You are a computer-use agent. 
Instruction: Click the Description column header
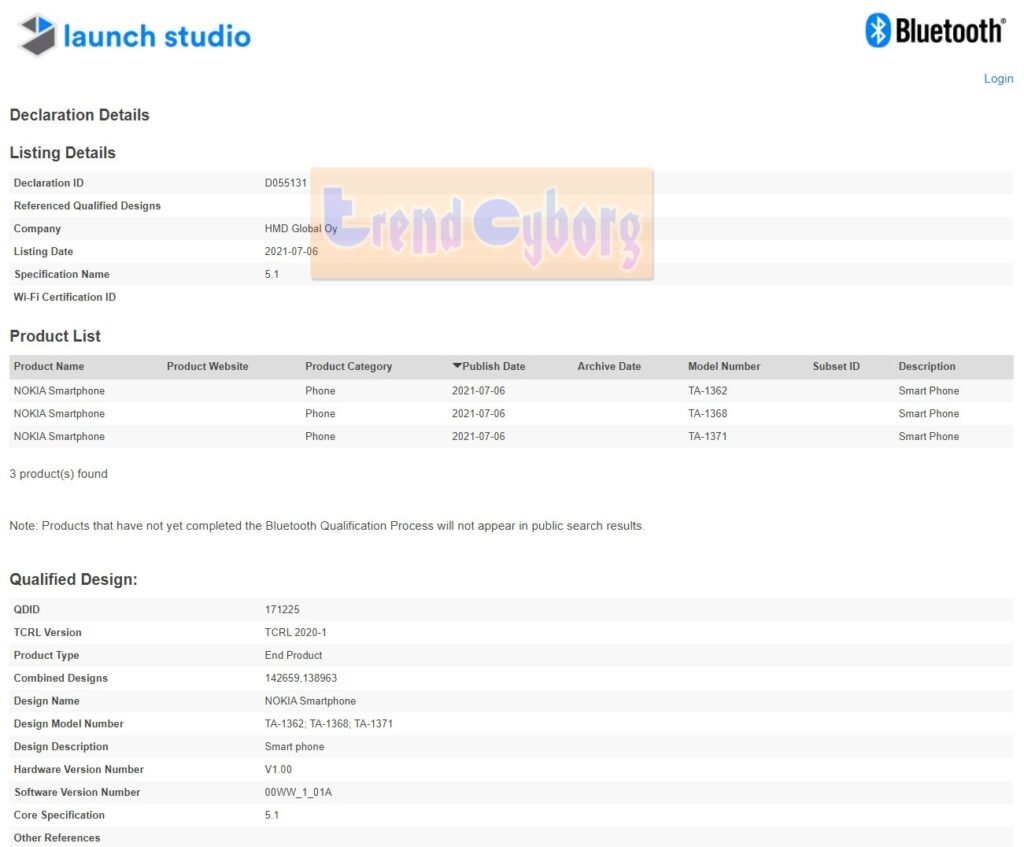[x=927, y=367]
